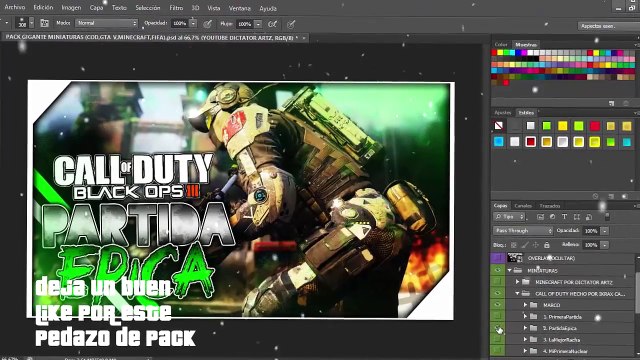Click new style icon in Estilos footer

(x=611, y=196)
